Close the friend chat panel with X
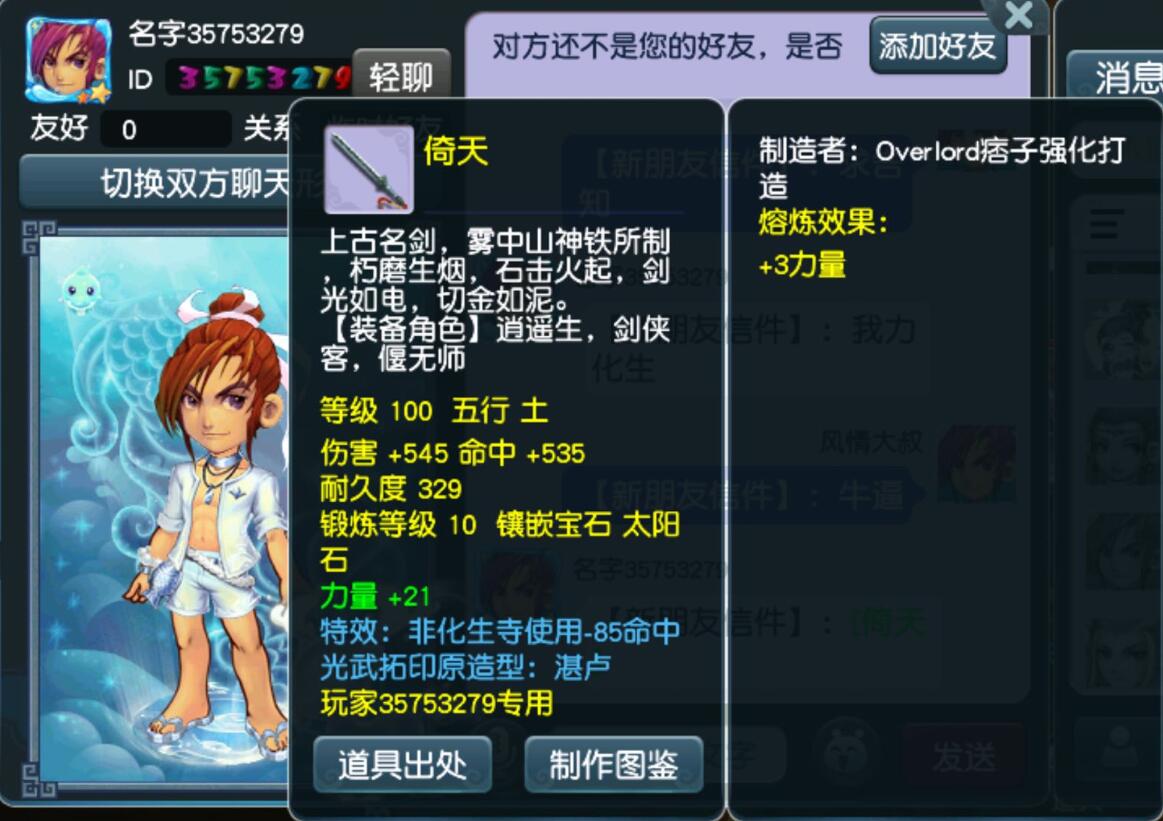Image resolution: width=1163 pixels, height=821 pixels. [x=1018, y=15]
